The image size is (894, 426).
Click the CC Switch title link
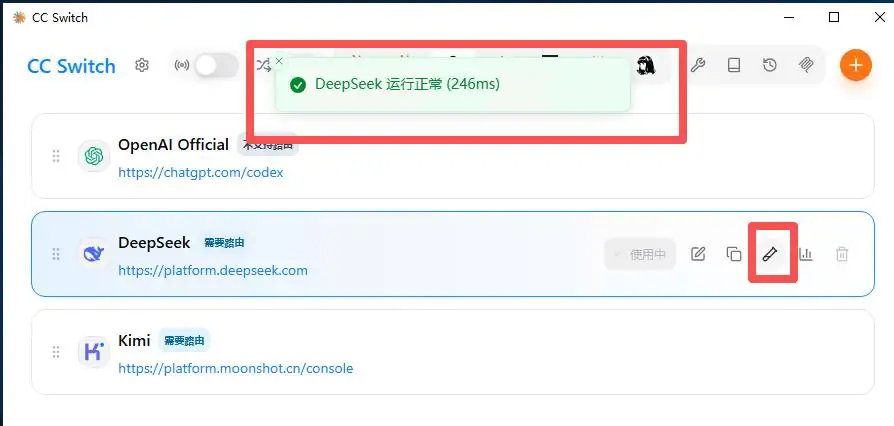71,66
